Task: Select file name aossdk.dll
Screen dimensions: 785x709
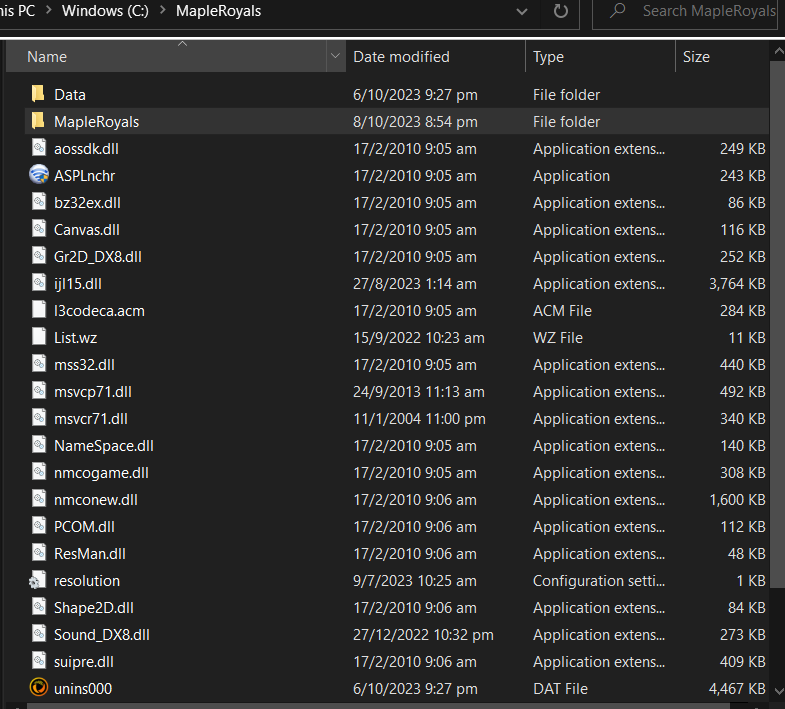Action: pyautogui.click(x=86, y=148)
